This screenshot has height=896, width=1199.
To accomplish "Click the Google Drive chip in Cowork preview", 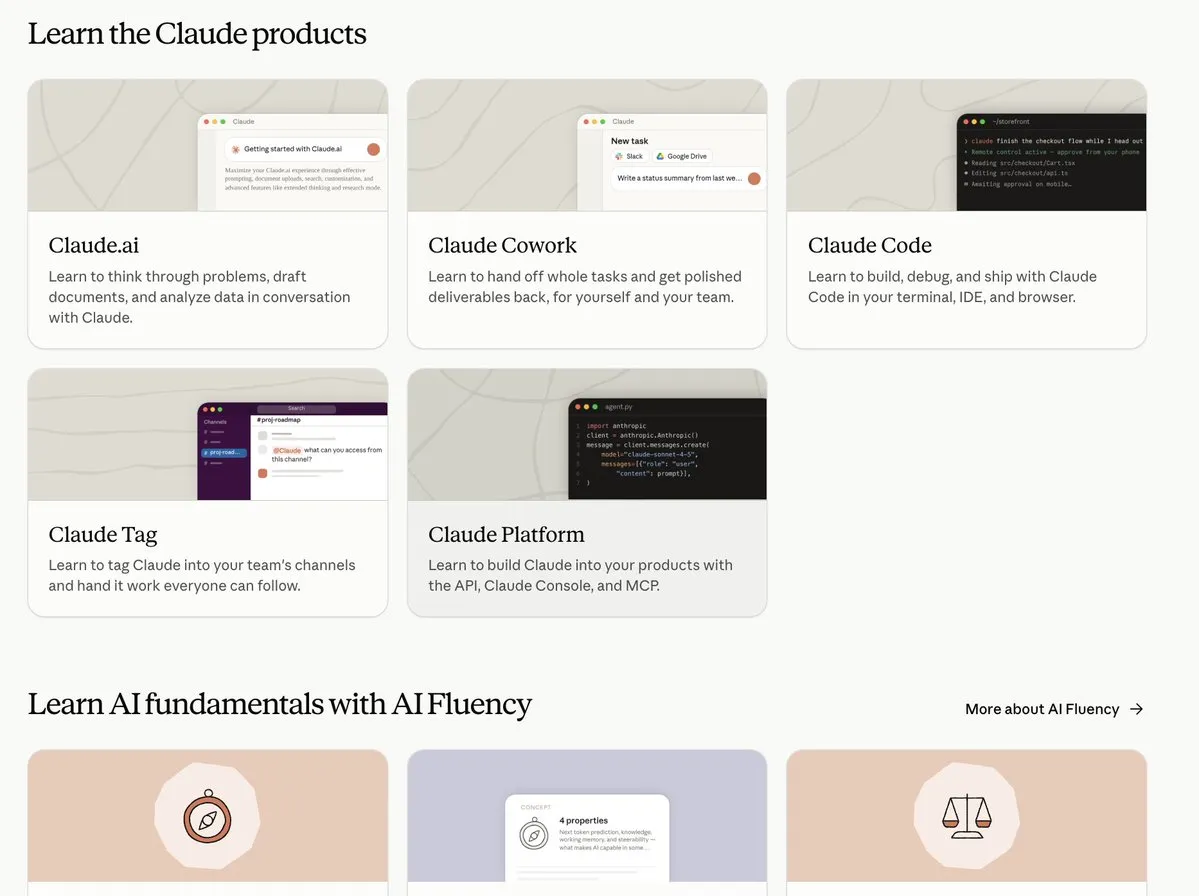I will click(x=681, y=156).
